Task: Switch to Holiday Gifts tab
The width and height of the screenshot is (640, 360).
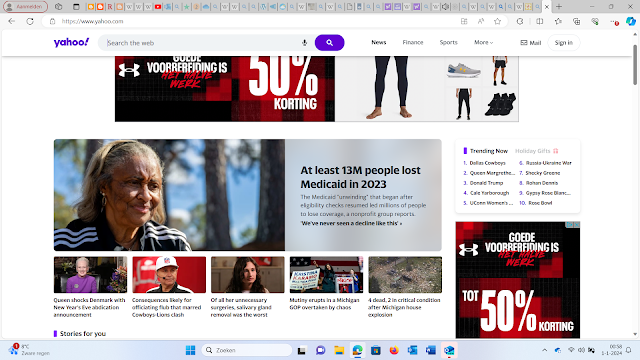Action: click(x=536, y=151)
